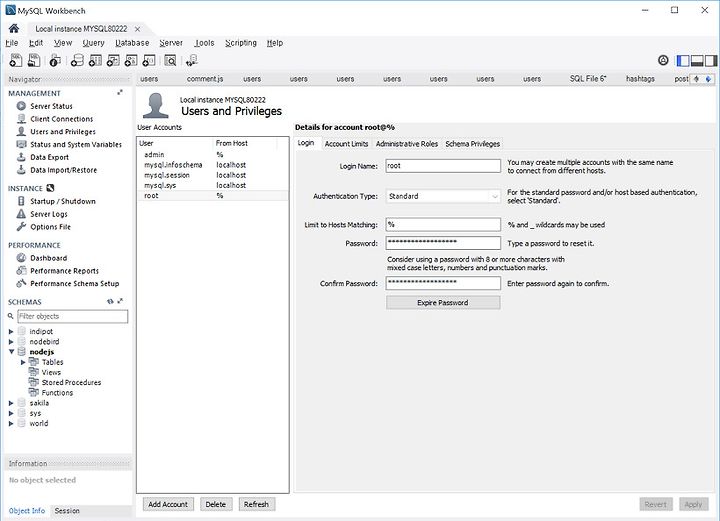Create a new SQL tab toolbar icon
The width and height of the screenshot is (720, 521).
(x=16, y=60)
